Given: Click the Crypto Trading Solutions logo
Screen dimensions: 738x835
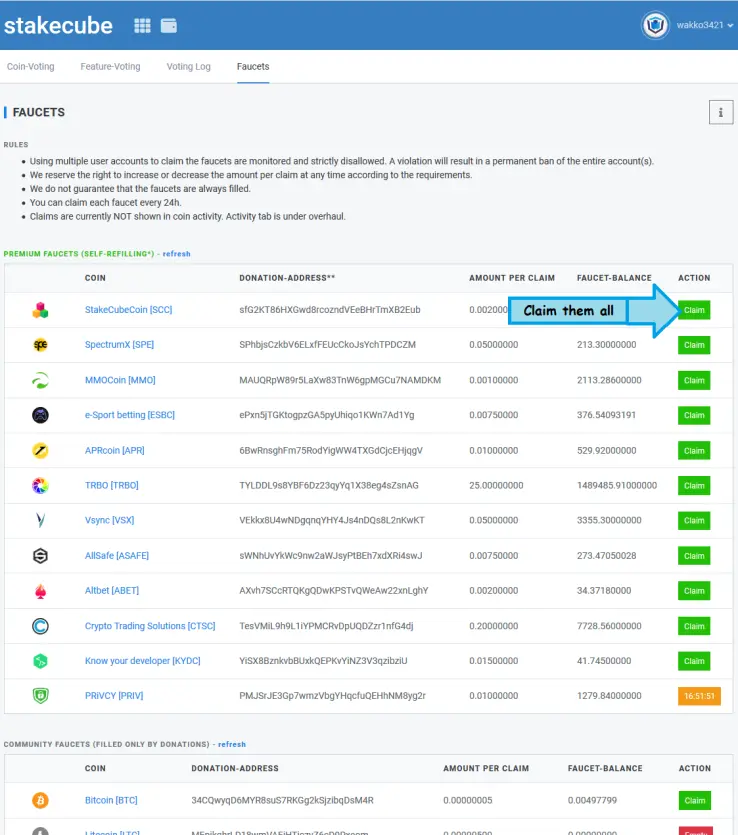Looking at the screenshot, I should (40, 626).
